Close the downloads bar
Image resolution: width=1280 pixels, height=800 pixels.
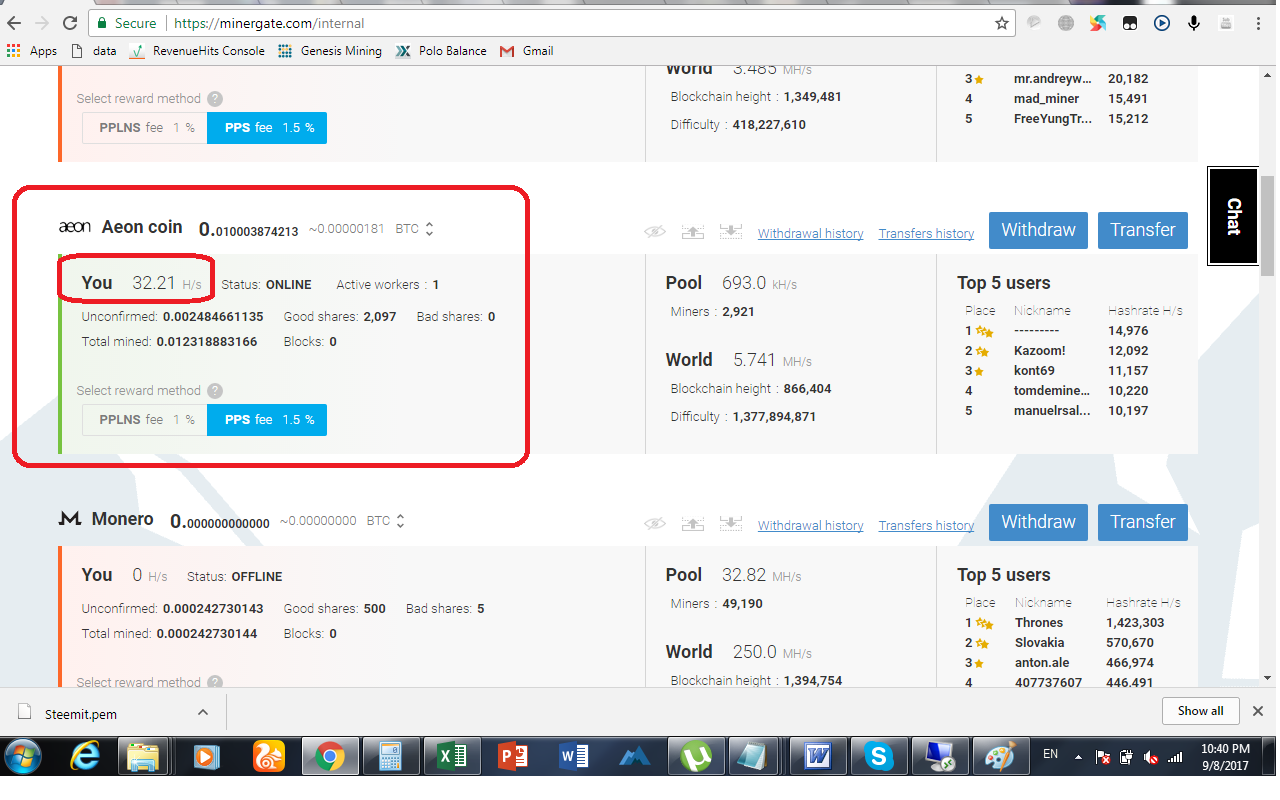point(1258,711)
